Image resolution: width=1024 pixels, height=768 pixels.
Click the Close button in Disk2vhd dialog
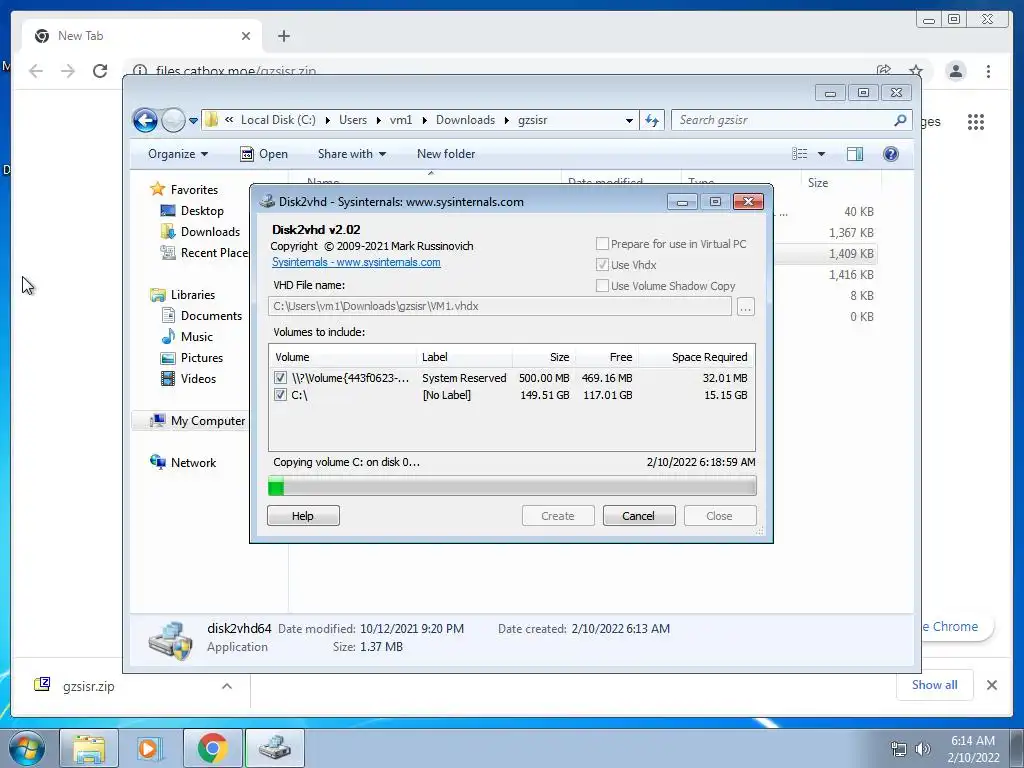coord(720,515)
